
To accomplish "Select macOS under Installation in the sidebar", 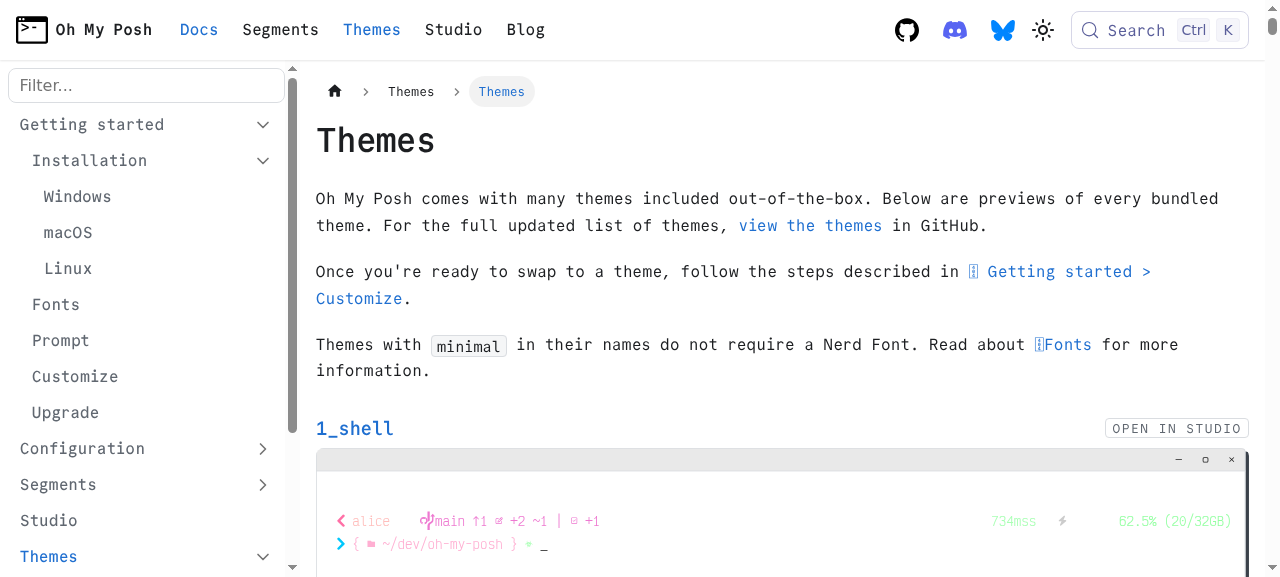I will click(x=68, y=233).
